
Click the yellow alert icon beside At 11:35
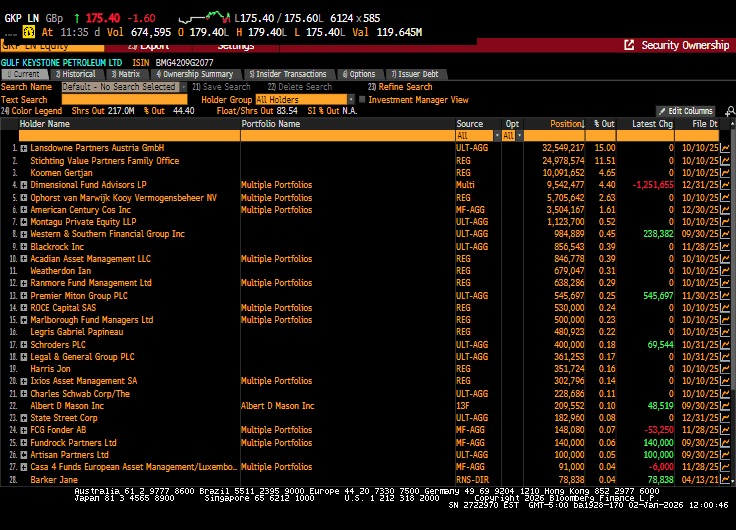[29, 32]
